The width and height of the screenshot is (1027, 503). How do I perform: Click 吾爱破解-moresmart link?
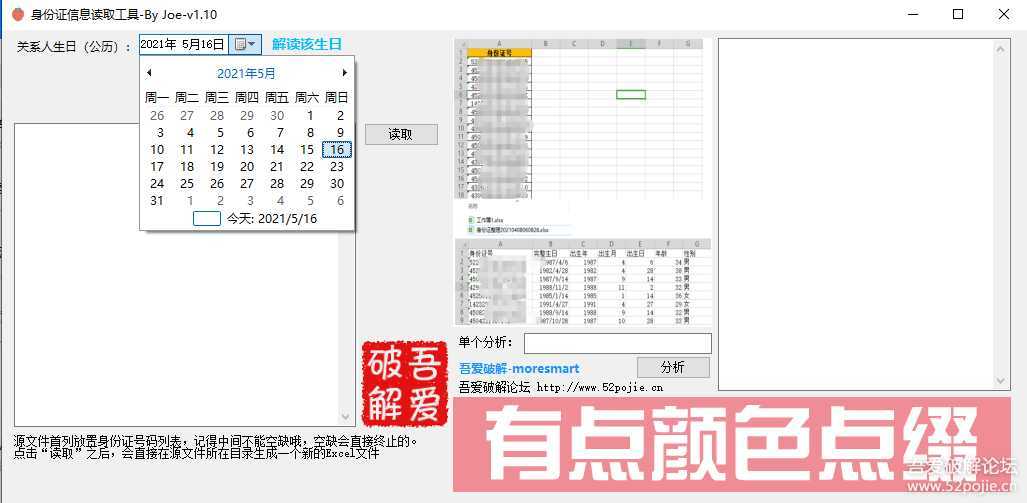pos(519,369)
